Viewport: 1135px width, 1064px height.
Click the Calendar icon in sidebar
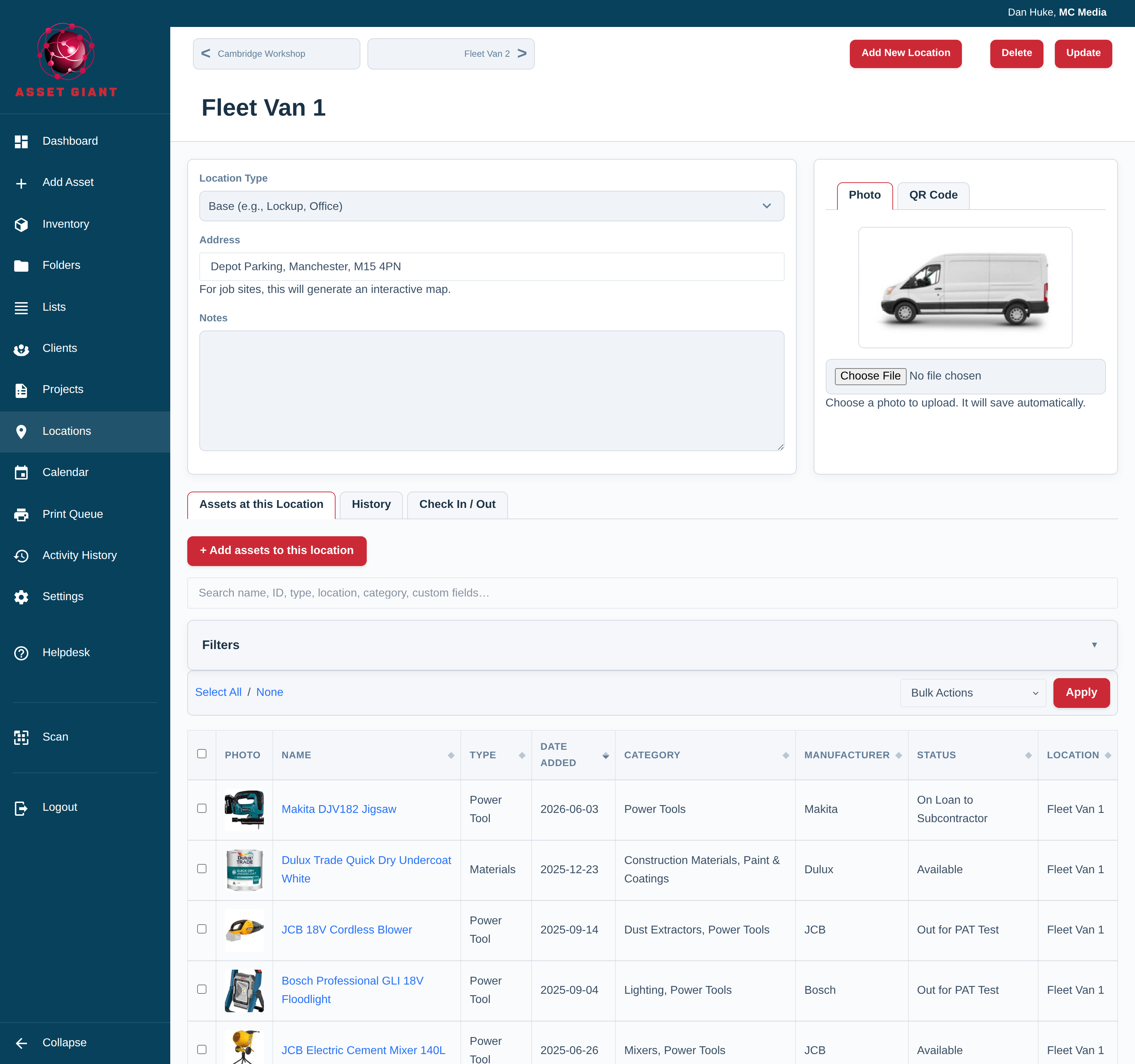pos(21,473)
